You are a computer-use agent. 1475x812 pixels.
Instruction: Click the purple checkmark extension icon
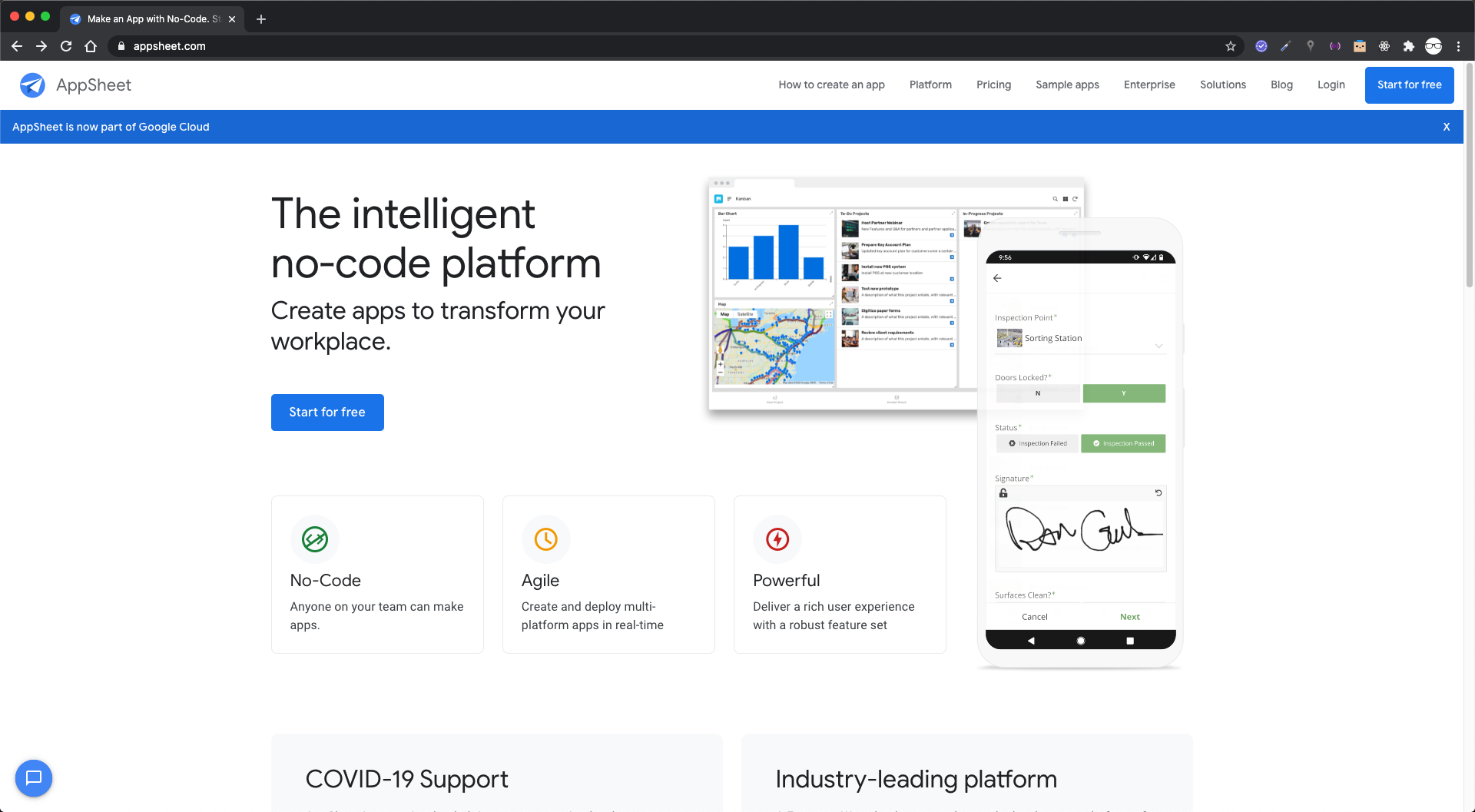coord(1261,46)
